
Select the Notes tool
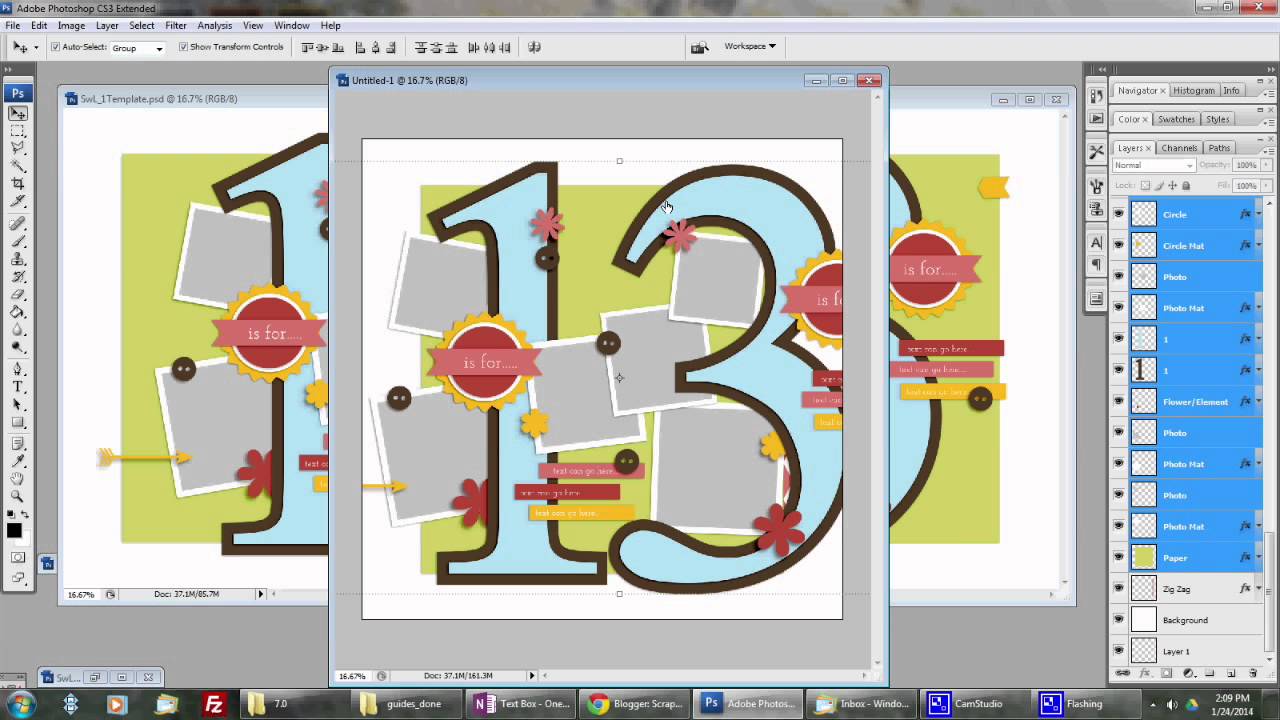18,443
